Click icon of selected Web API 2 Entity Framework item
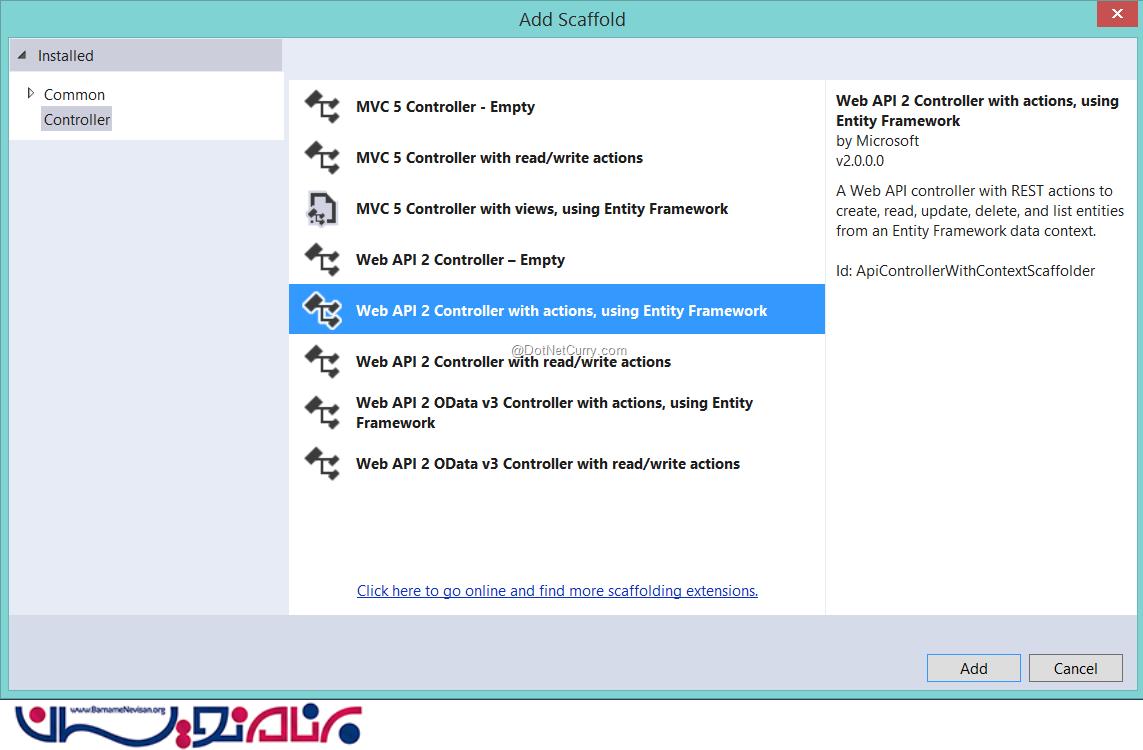The height and width of the screenshot is (750, 1143). click(322, 310)
